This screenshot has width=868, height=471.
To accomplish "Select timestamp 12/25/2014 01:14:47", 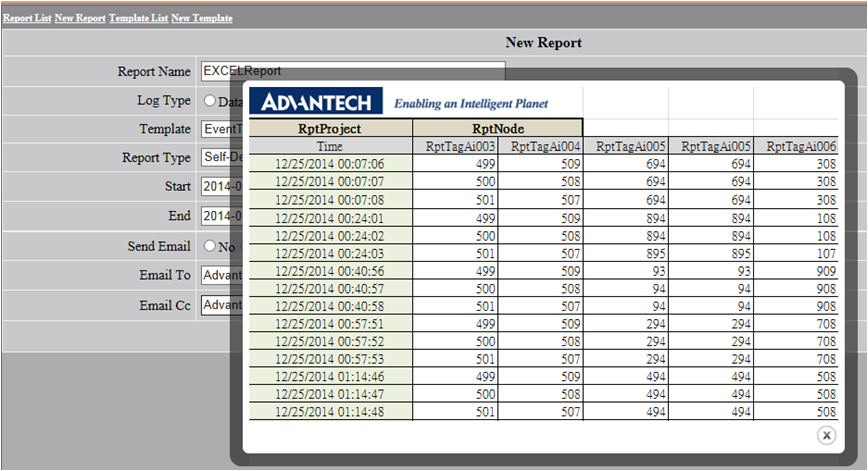I will tap(330, 394).
